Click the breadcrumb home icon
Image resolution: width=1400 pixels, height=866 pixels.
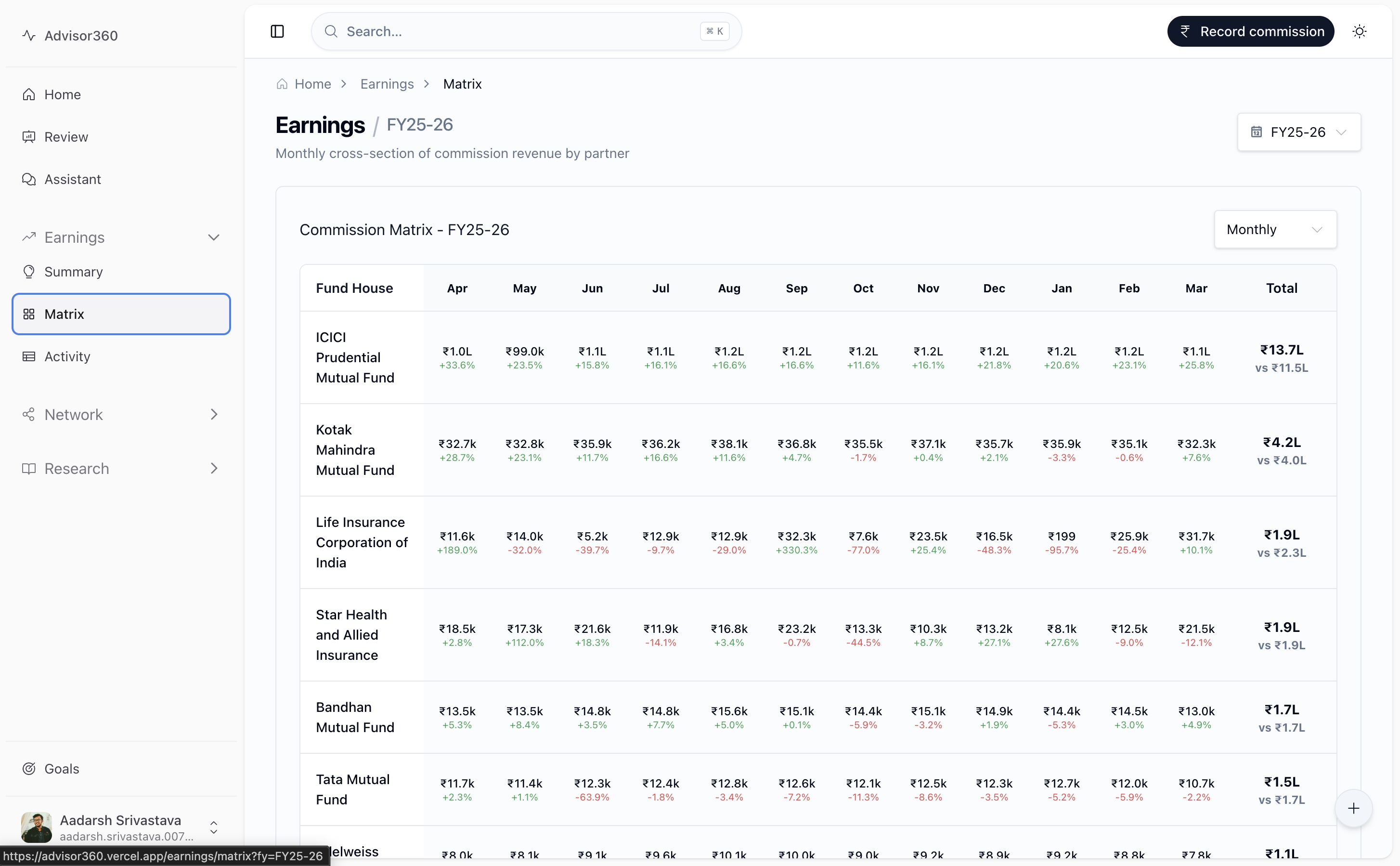[x=282, y=84]
